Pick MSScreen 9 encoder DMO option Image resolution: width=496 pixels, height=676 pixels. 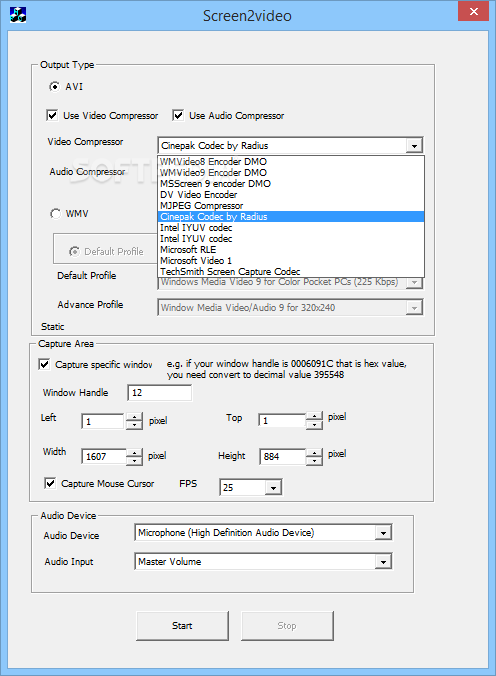(x=291, y=184)
